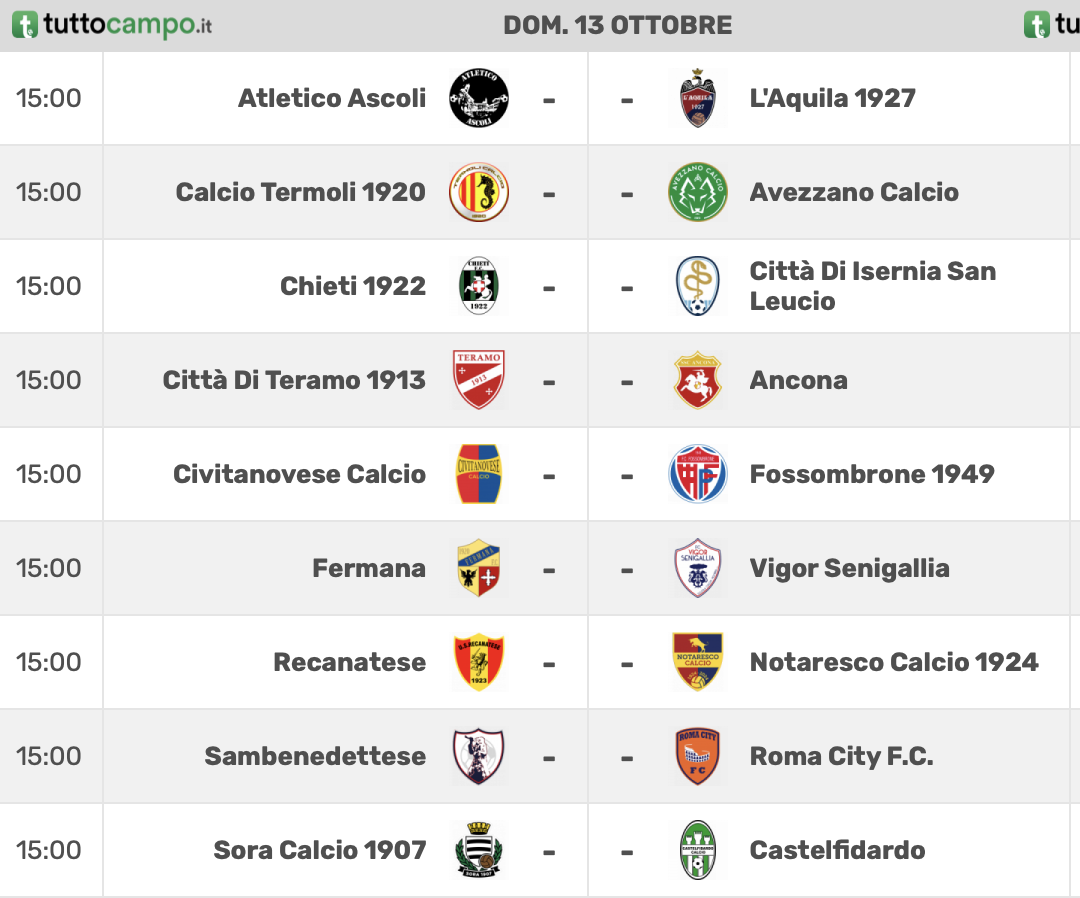Open the Città Di Isernia San Leucio crest

click(698, 286)
